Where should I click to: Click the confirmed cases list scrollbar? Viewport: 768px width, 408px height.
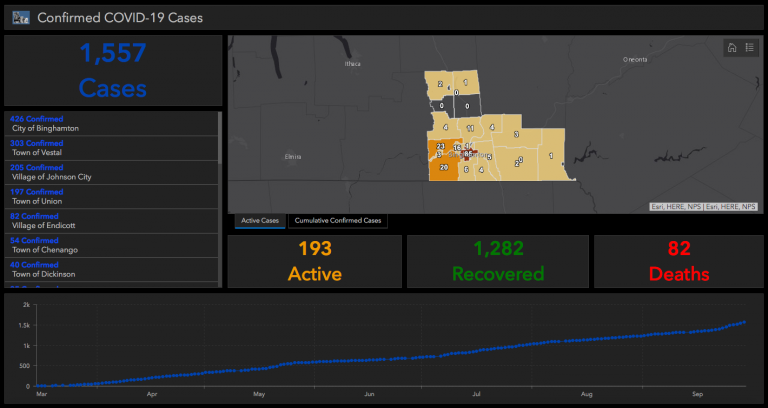coord(220,150)
